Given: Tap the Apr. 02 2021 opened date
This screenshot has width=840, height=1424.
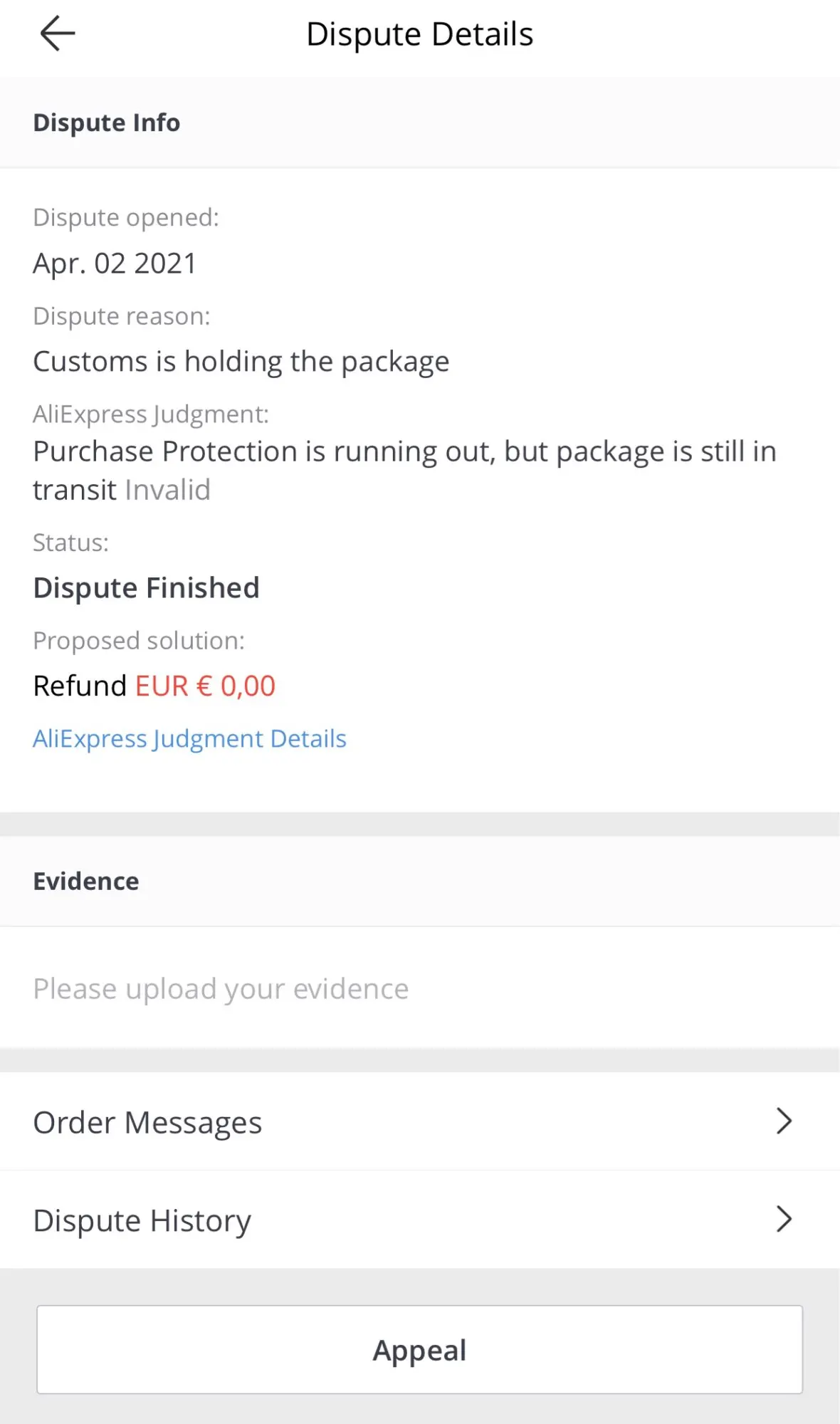Looking at the screenshot, I should point(115,263).
